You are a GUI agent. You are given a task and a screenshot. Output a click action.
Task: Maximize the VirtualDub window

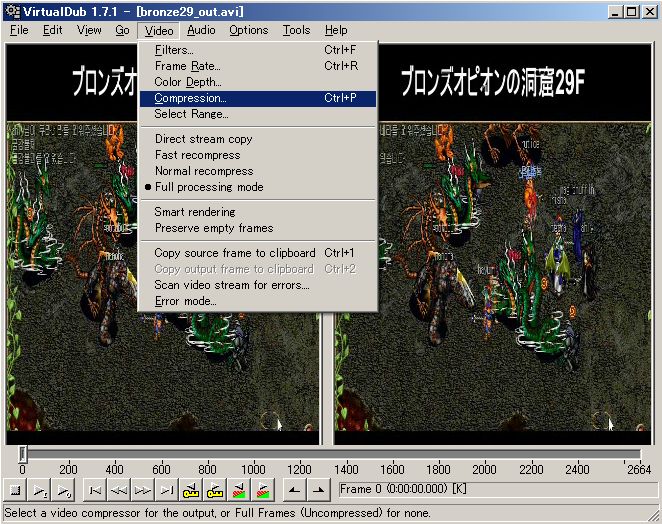pyautogui.click(x=632, y=12)
